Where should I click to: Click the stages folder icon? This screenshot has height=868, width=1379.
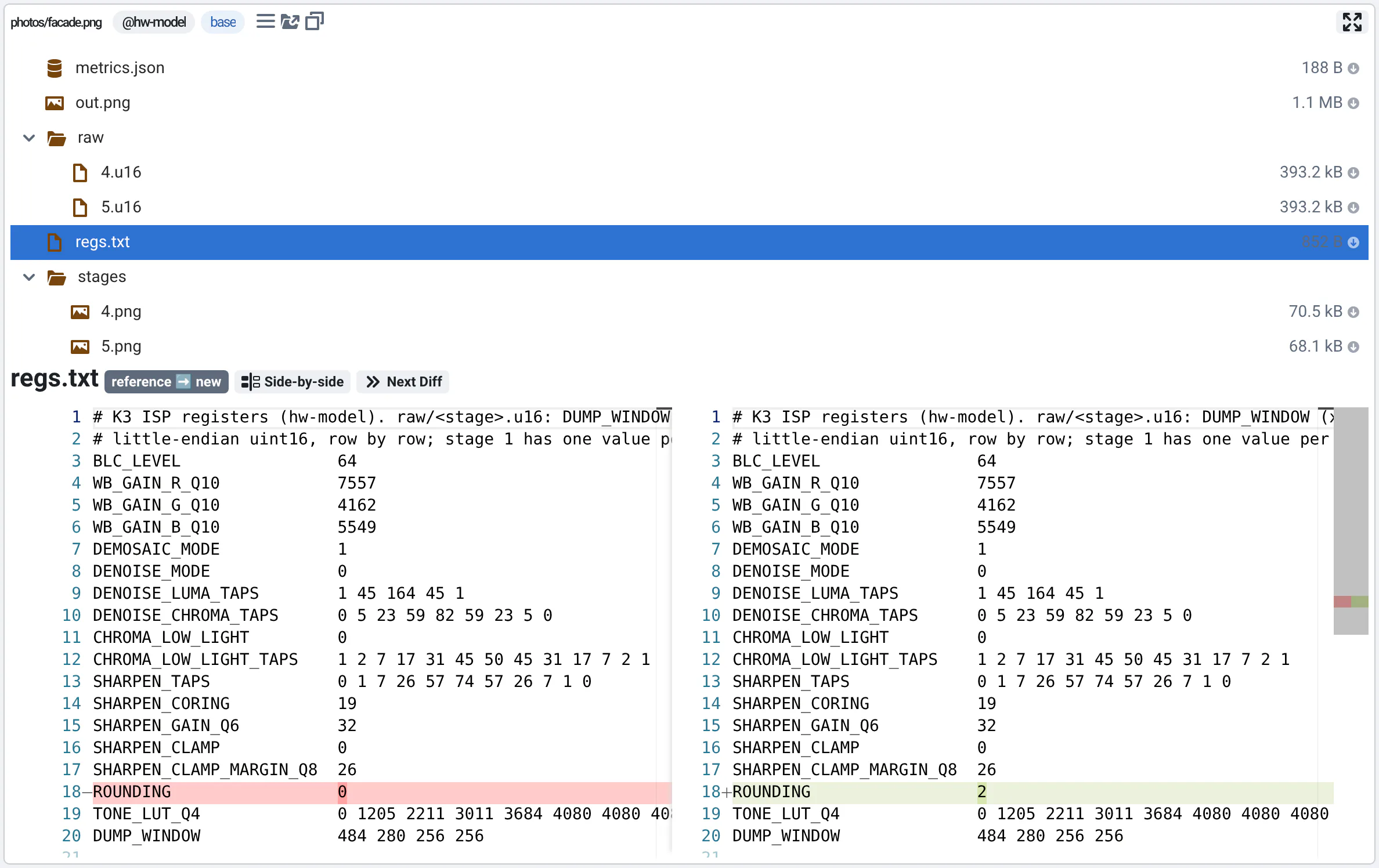[x=56, y=277]
